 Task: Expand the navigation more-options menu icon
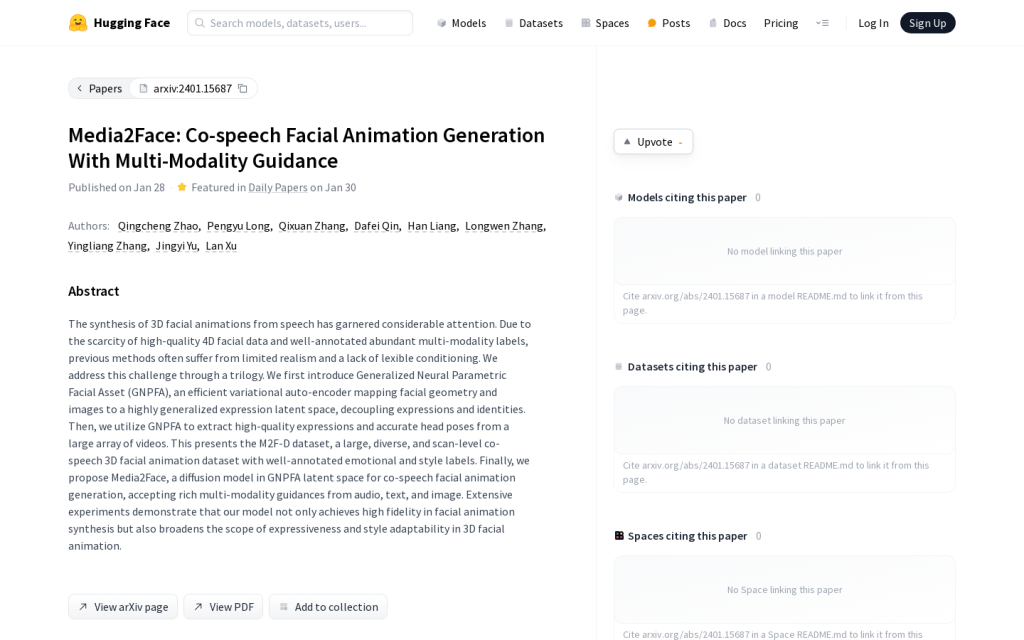(x=822, y=23)
